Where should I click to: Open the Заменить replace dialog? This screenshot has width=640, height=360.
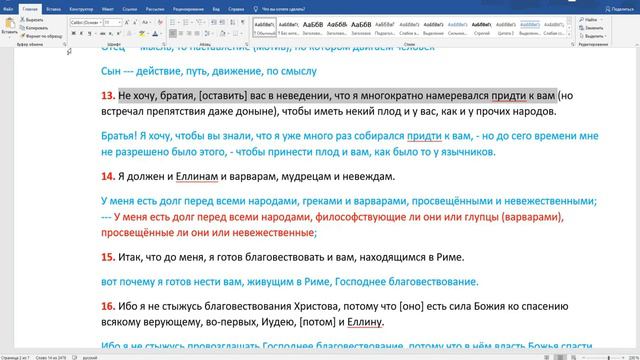point(591,28)
